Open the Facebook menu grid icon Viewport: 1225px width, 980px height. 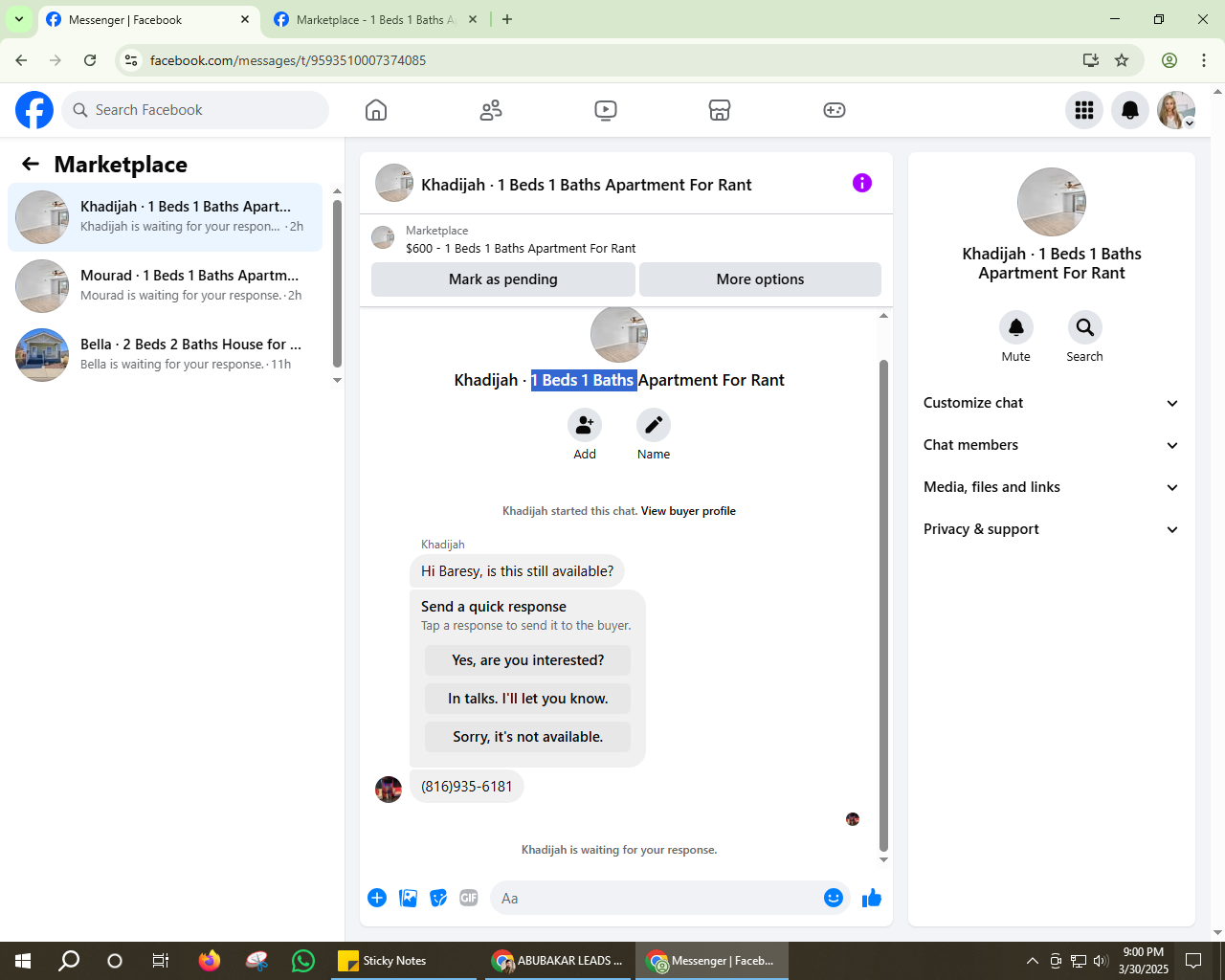(1084, 110)
